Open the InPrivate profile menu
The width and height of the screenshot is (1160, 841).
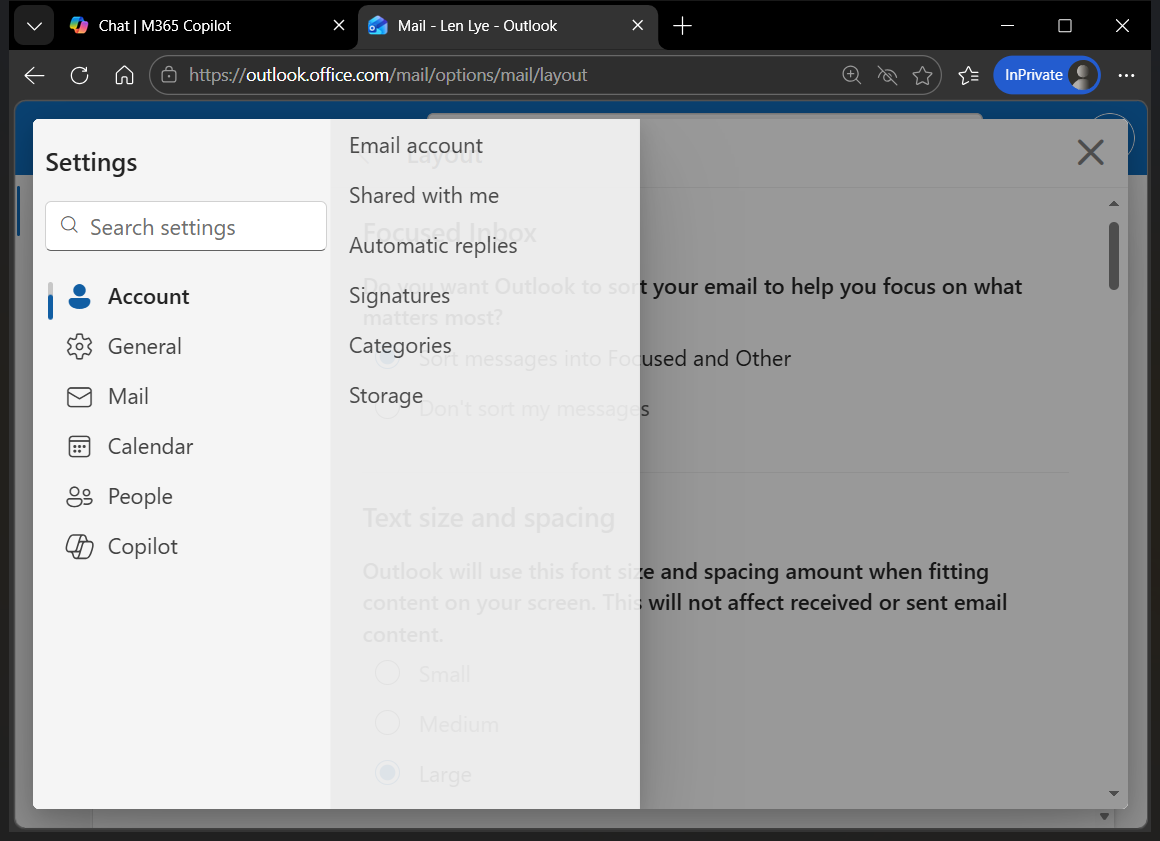click(1046, 75)
